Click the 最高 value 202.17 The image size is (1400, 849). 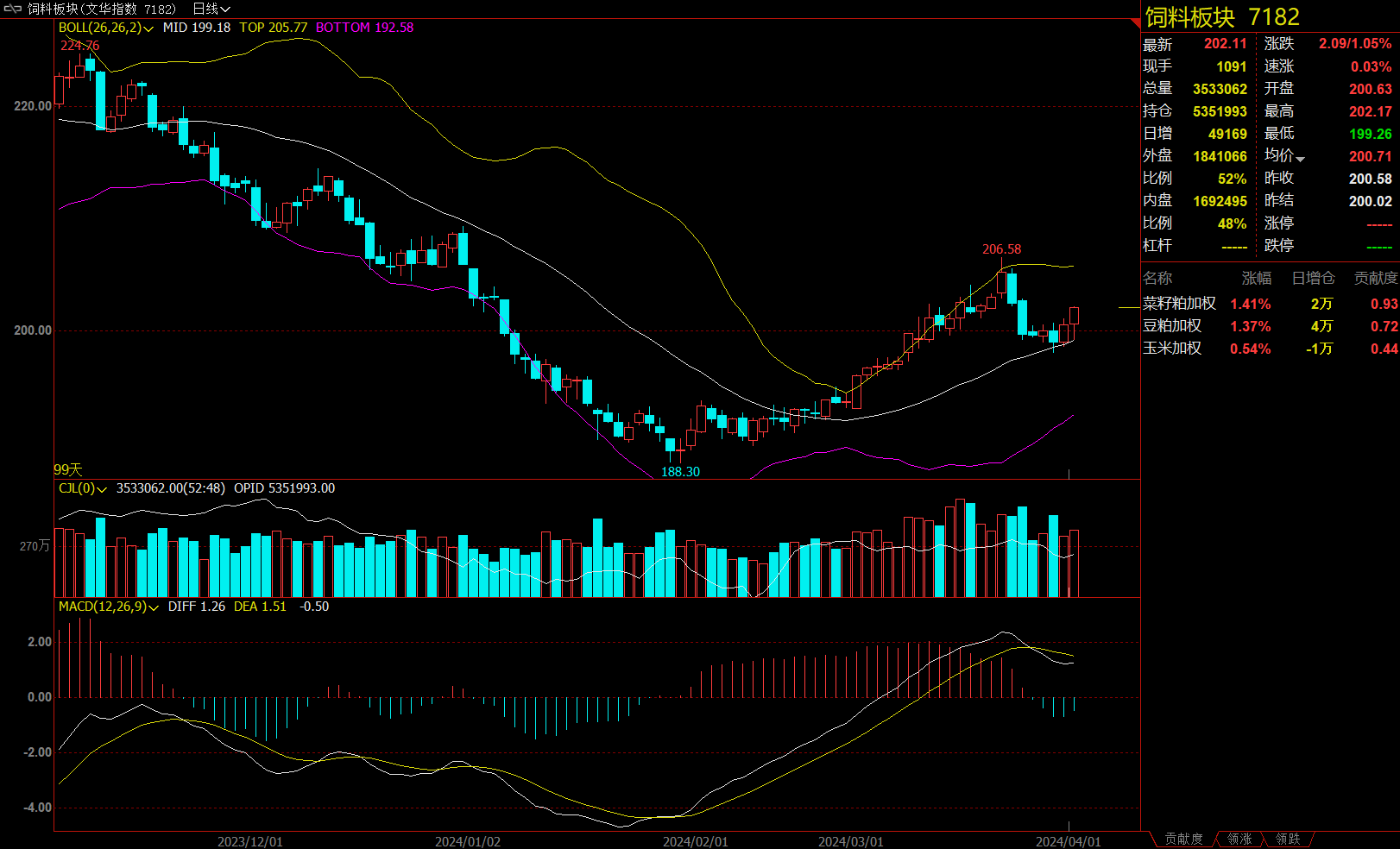[1371, 111]
